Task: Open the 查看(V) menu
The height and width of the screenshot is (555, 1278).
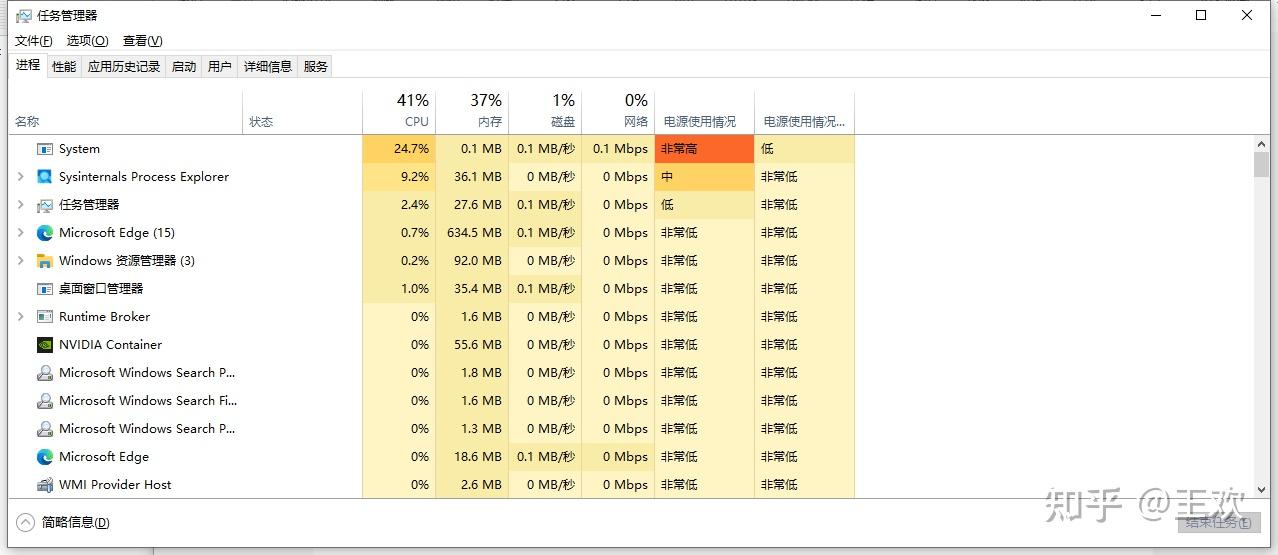Action: 142,41
